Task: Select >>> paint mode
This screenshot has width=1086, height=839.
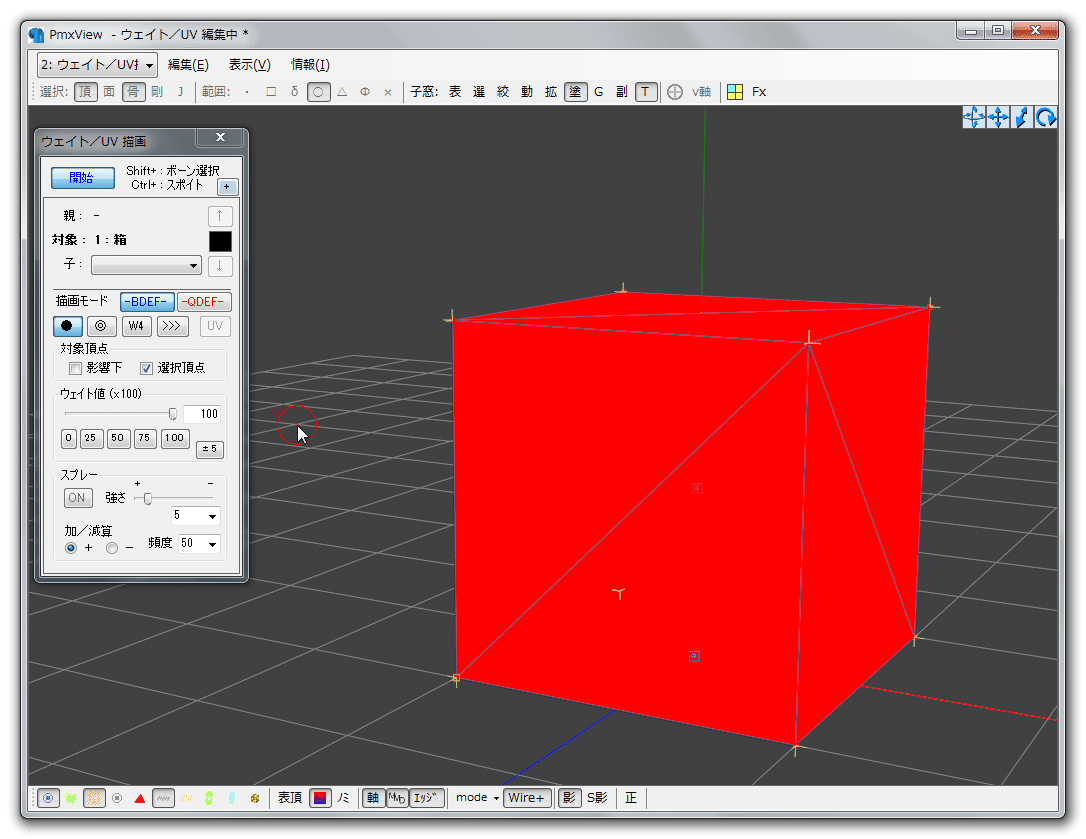Action: (172, 326)
